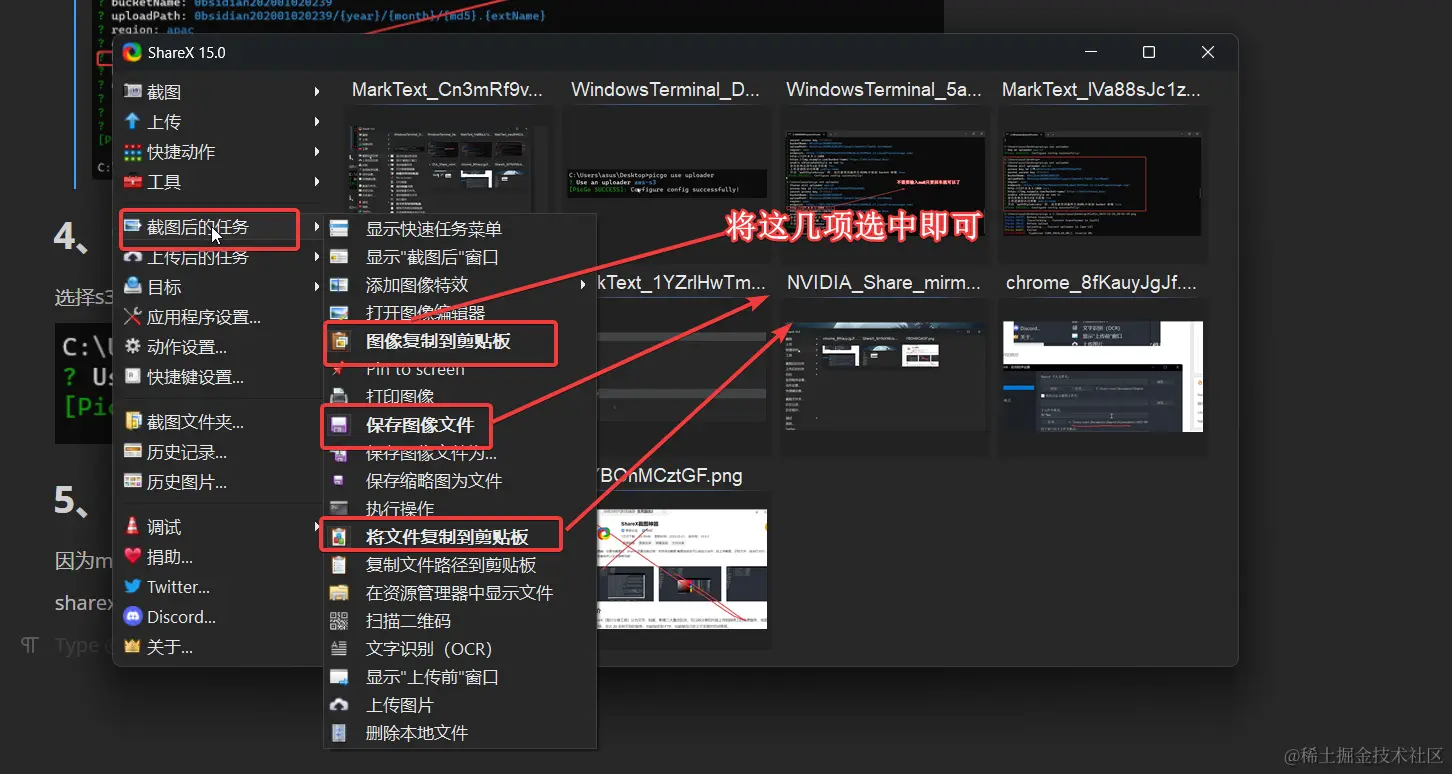The width and height of the screenshot is (1452, 774).
Task: Toggle 显示"上传前"窗口 task
Action: point(460,677)
